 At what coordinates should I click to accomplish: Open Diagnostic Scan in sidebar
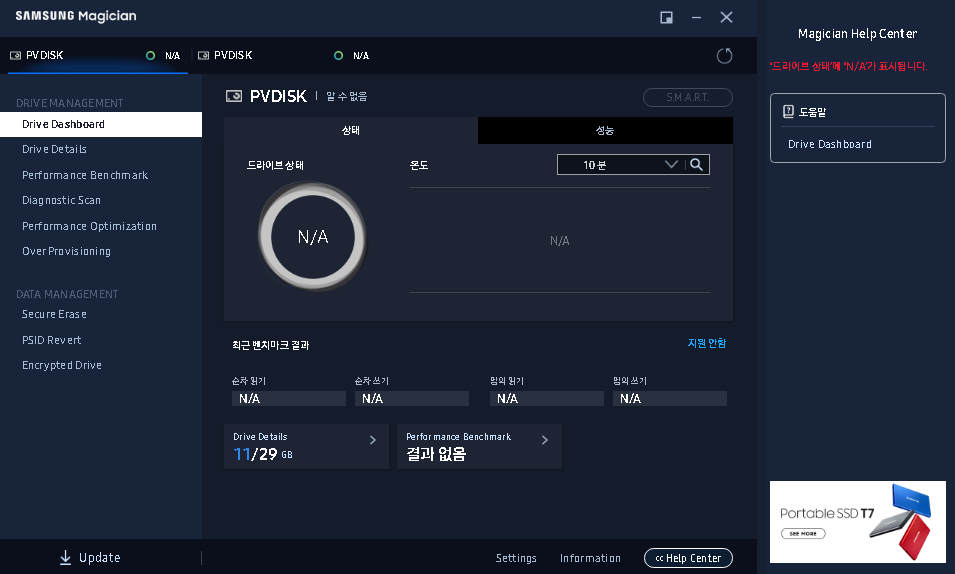click(x=62, y=200)
